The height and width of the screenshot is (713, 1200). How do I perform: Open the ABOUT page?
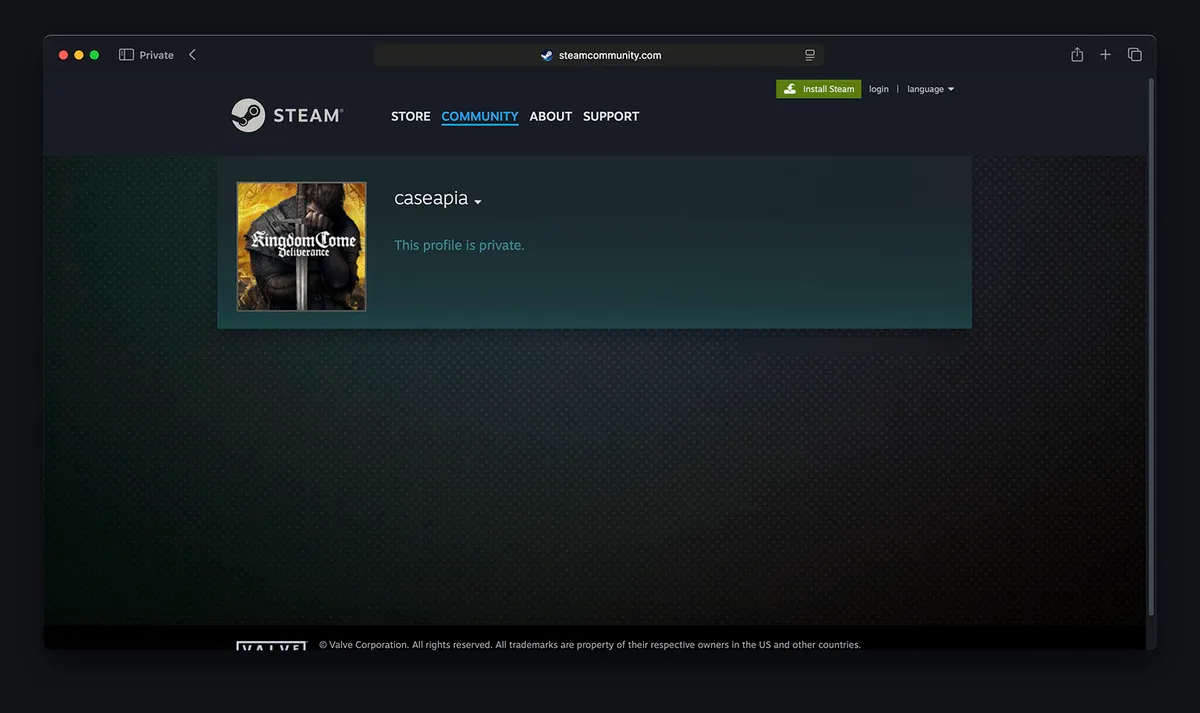click(551, 117)
